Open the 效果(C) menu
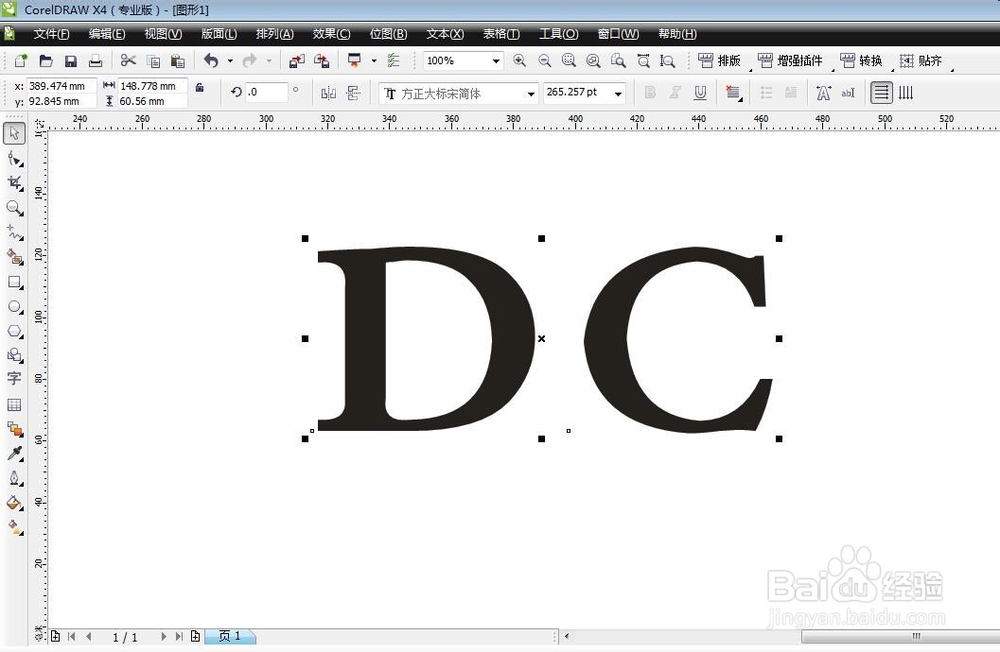Screen dimensions: 1000x652 tap(332, 34)
